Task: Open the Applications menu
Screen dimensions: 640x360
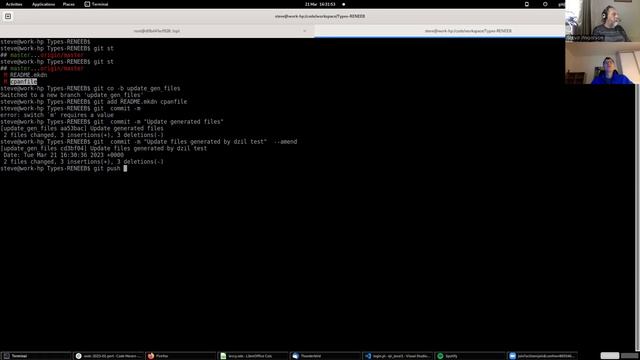Action: [x=43, y=4]
